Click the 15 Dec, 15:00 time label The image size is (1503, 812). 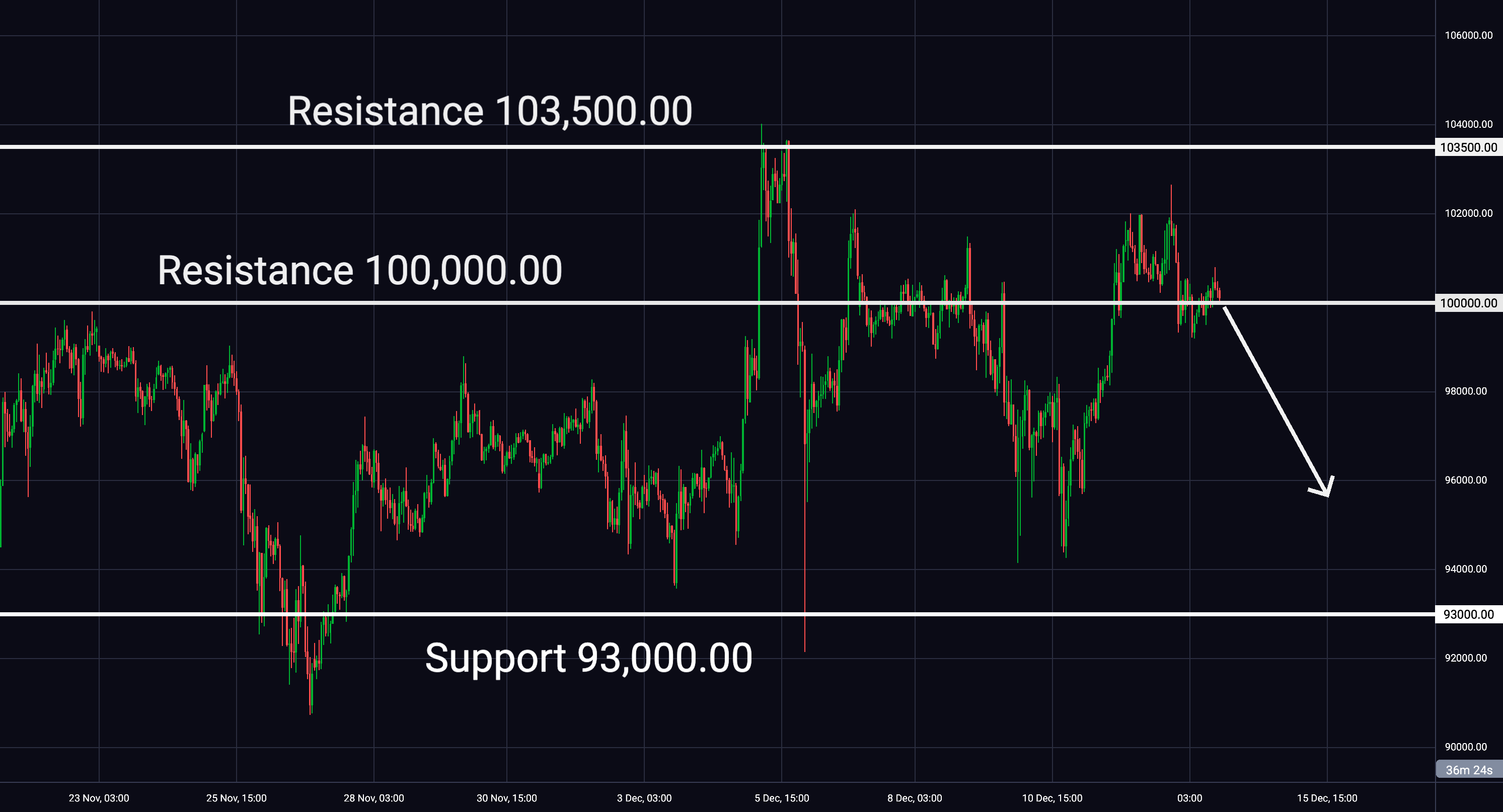pyautogui.click(x=1327, y=798)
